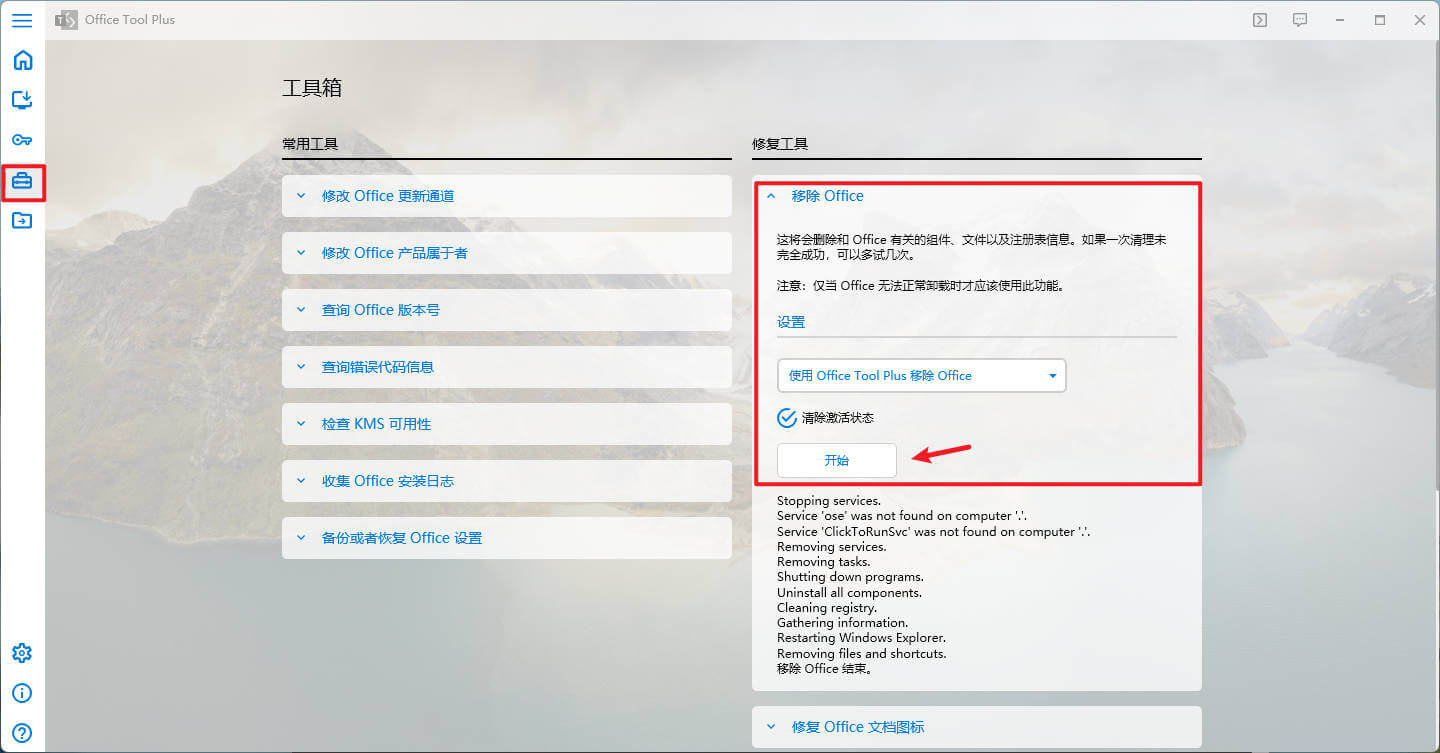Expand 检查 KMS 可用性 section
This screenshot has width=1440, height=753.
[507, 424]
